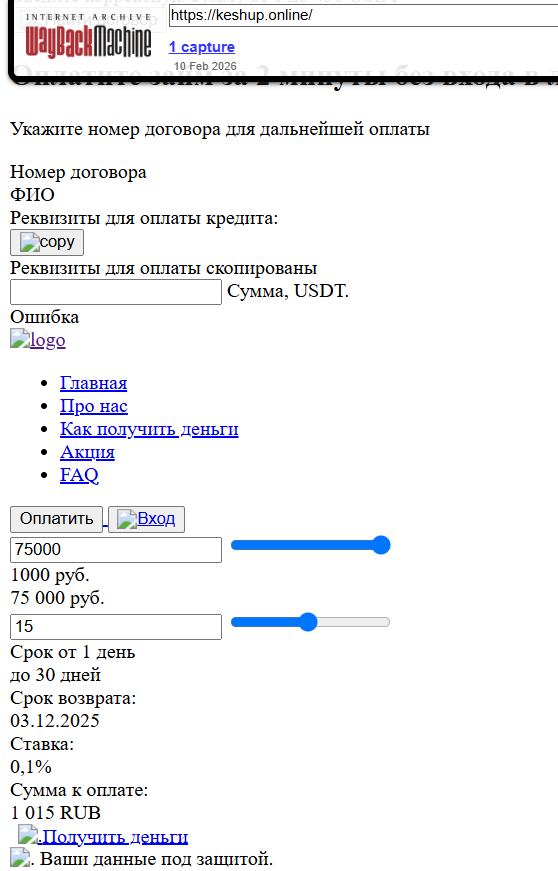Click the USDT amount input field
Viewport: 558px width, 871px height.
click(116, 292)
